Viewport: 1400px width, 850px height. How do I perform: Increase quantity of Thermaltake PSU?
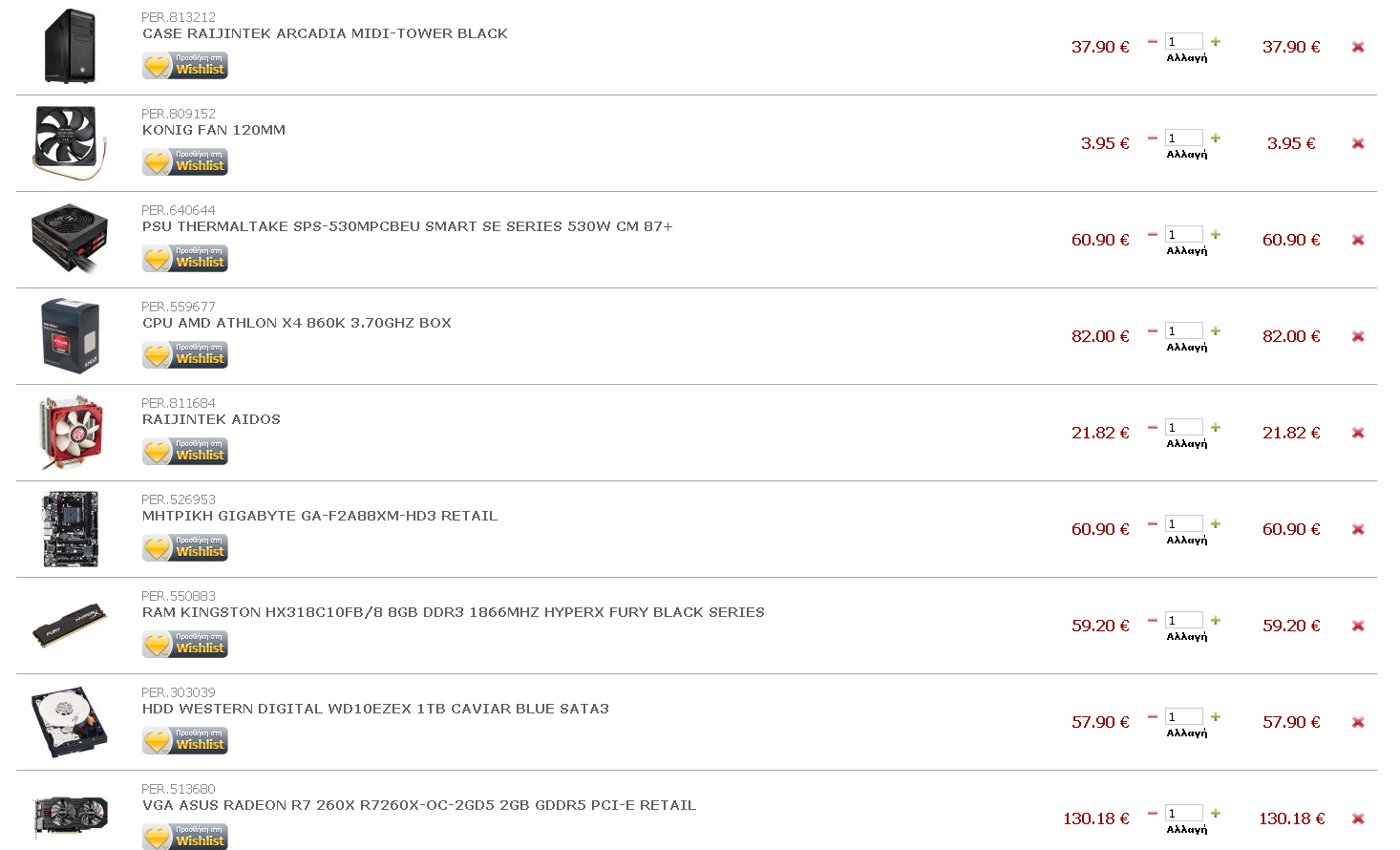point(1216,234)
